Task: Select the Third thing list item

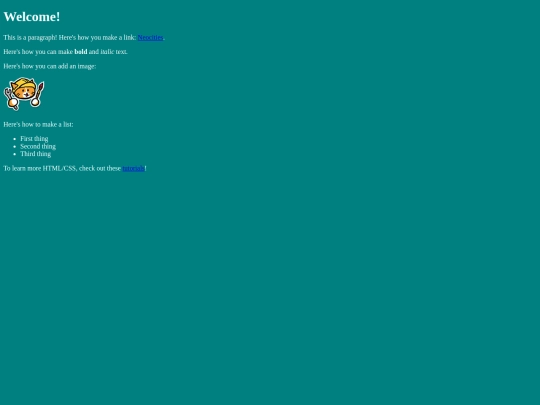Action: (x=35, y=154)
